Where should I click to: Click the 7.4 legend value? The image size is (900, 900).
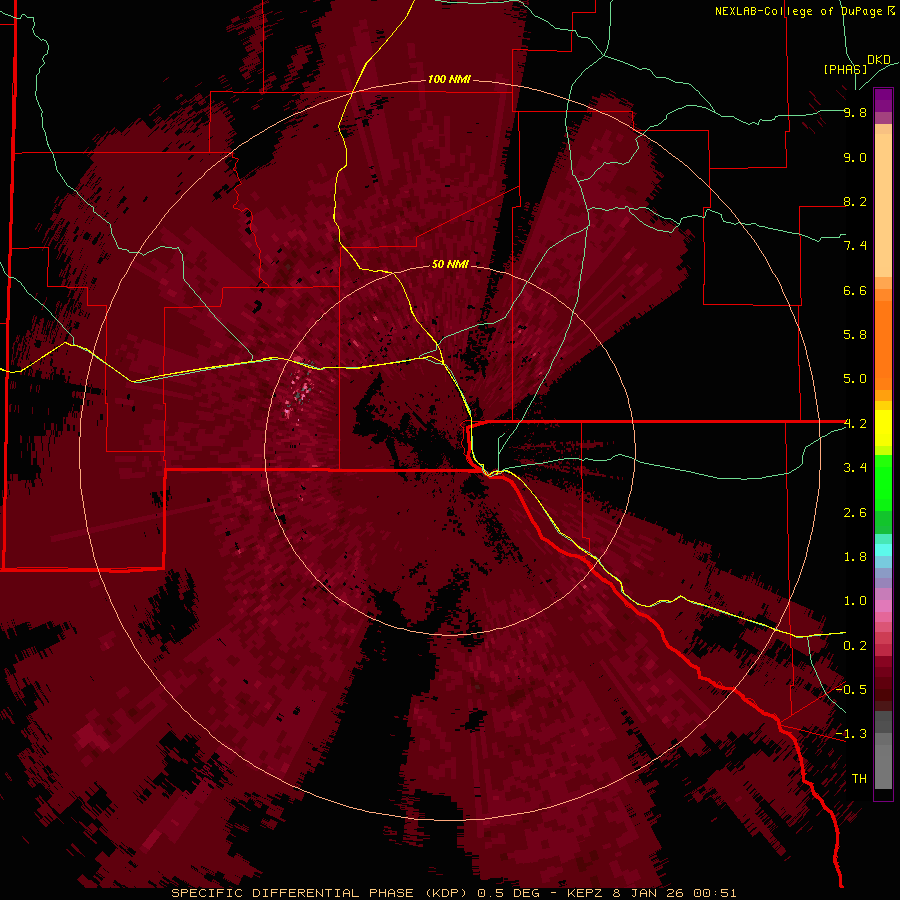pos(855,246)
